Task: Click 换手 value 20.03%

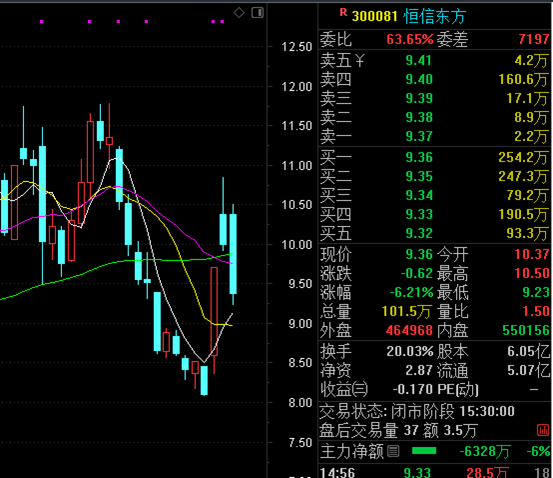Action: coord(410,351)
